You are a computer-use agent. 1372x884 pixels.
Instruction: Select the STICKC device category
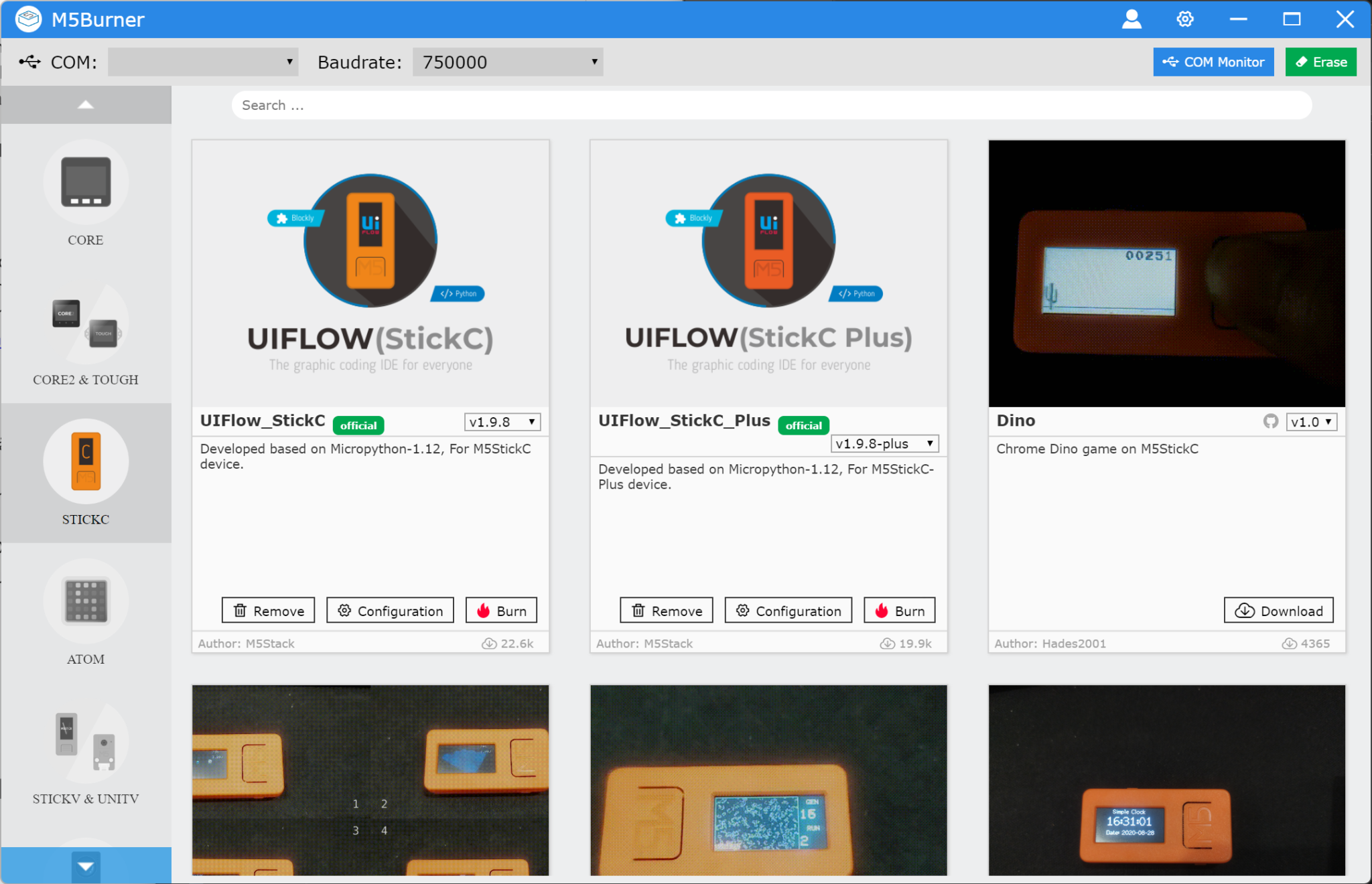pos(86,473)
